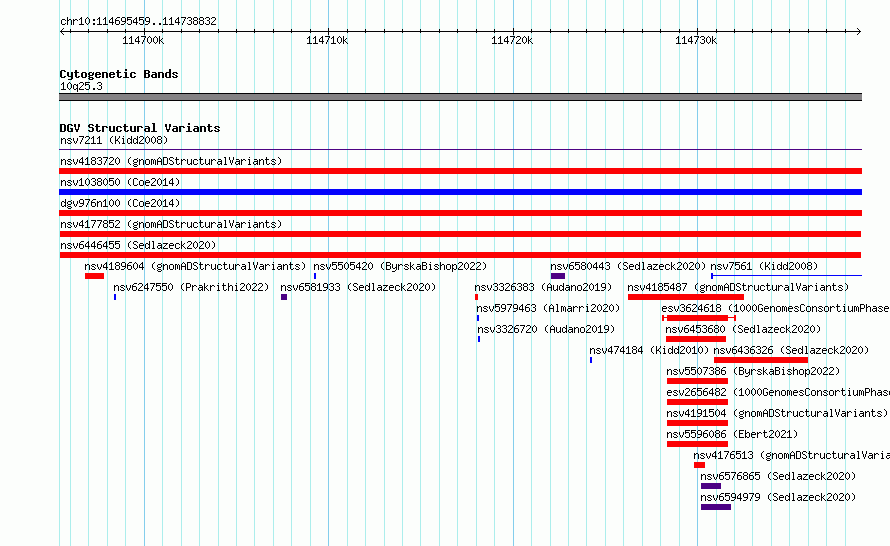Click the nsv3326383 (Audano2019) label
The image size is (890, 546).
[543, 287]
